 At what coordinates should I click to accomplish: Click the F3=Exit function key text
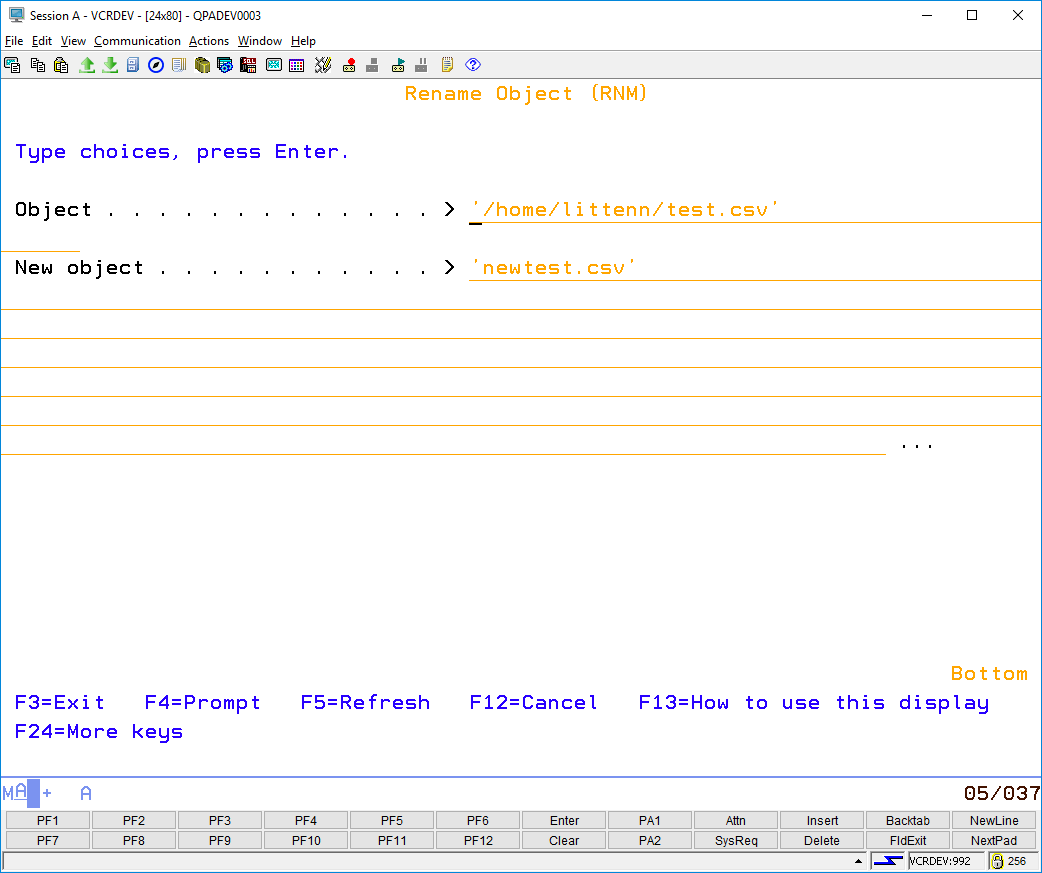pyautogui.click(x=60, y=703)
